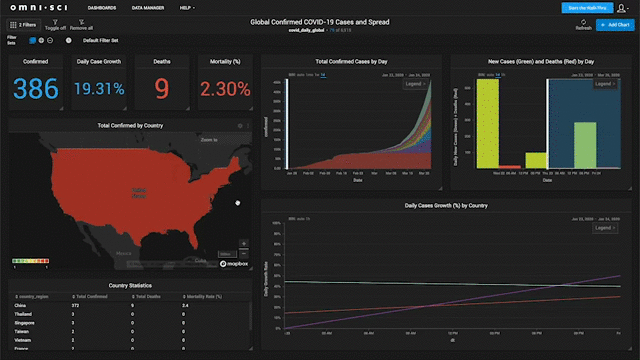Screen dimensions: 640x360
Task: Open gear settings on Total Confirmed by Country
Action: coord(240,126)
